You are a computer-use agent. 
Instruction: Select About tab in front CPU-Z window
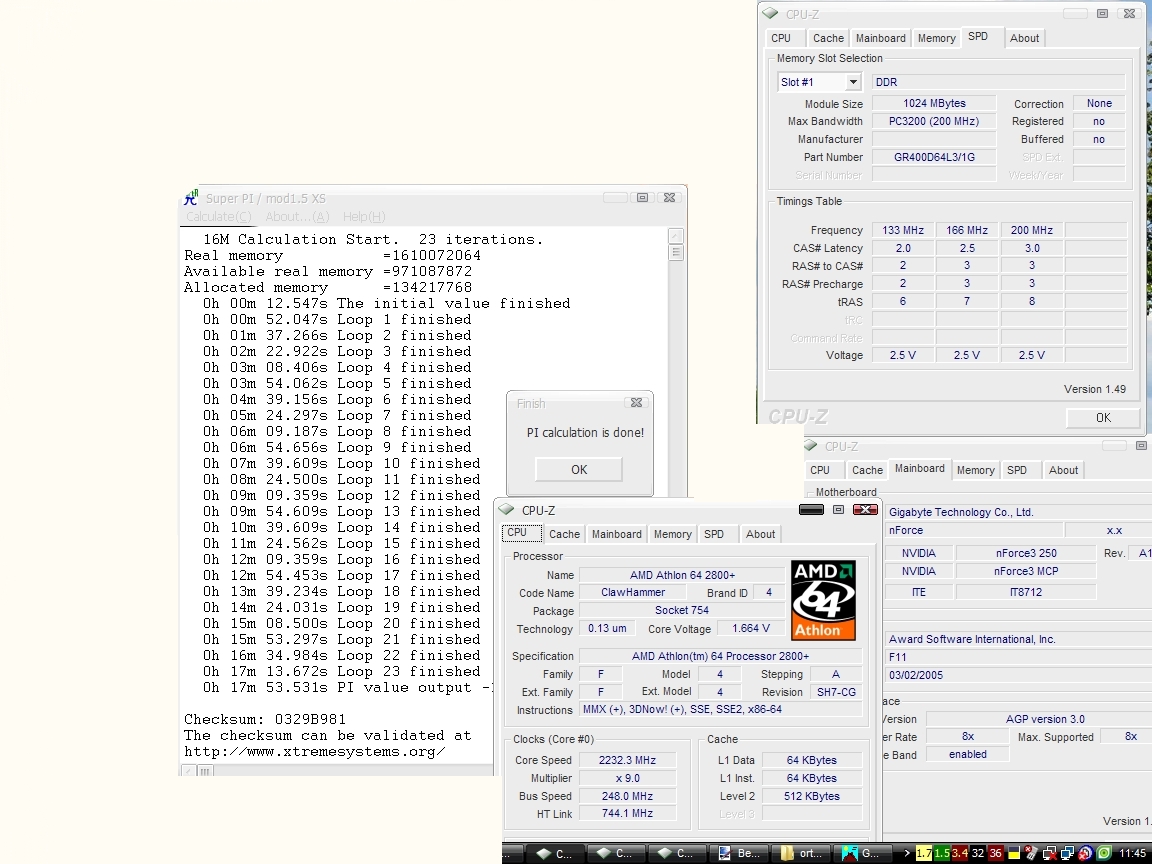point(760,534)
